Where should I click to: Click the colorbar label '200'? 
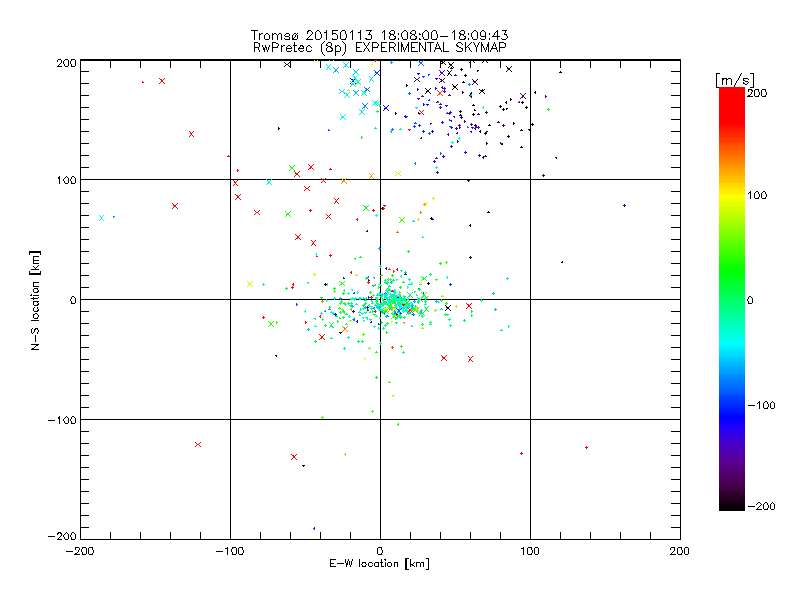[x=757, y=93]
